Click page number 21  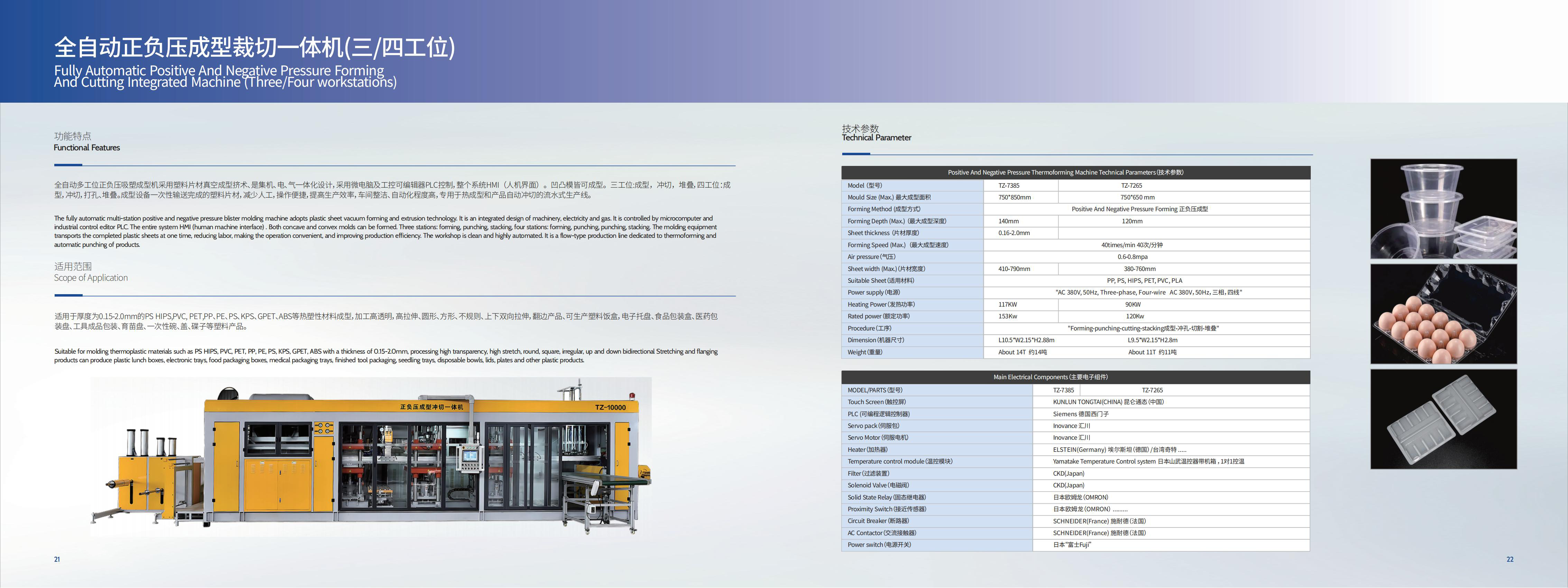pos(57,559)
